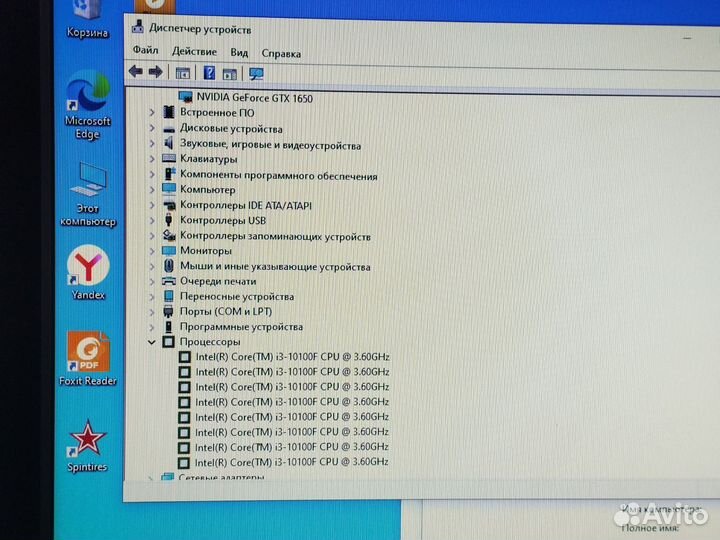This screenshot has width=720, height=540.
Task: Click the Мониторы display icon
Action: click(169, 251)
